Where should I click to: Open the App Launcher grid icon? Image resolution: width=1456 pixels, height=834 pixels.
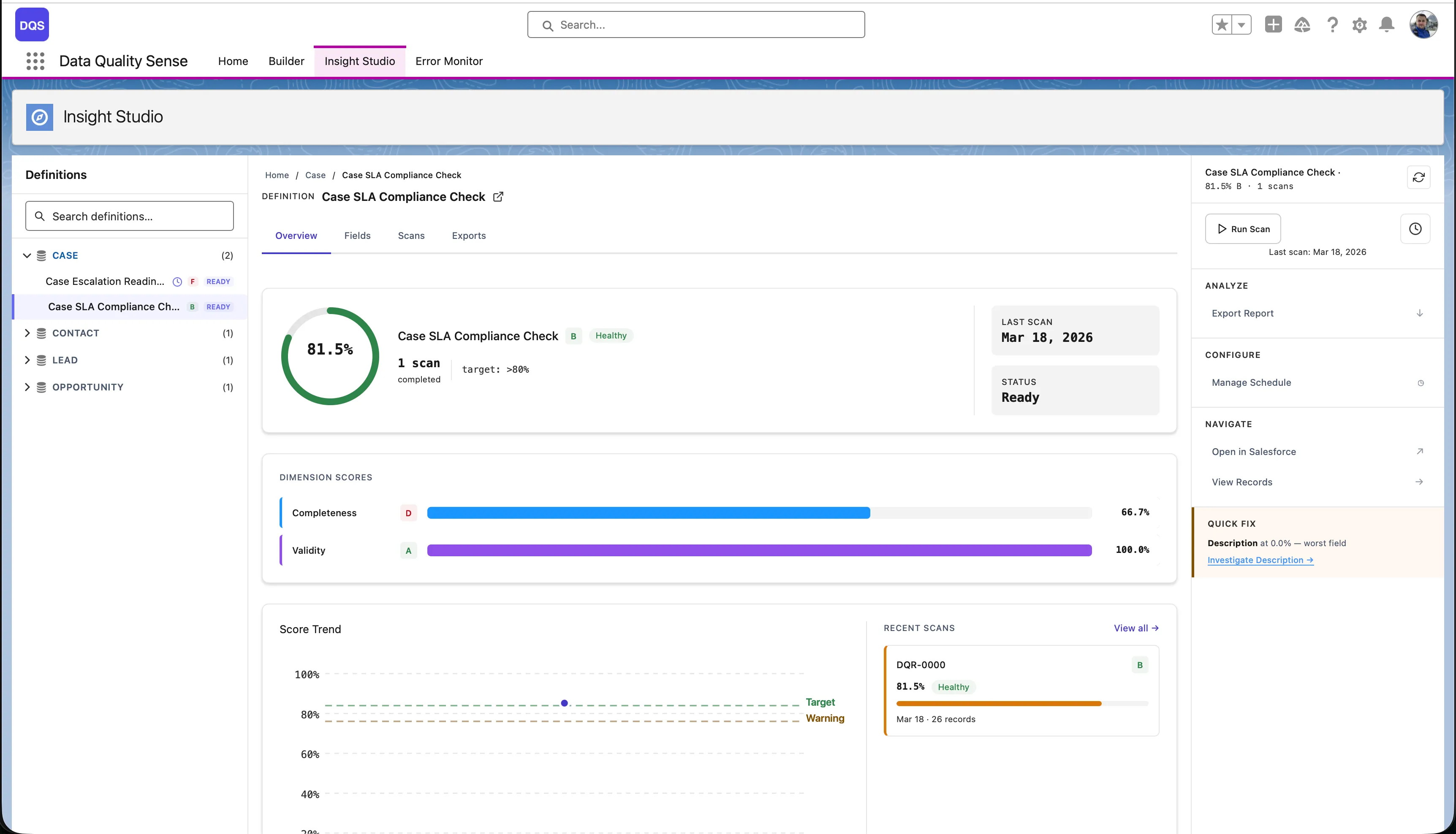click(x=35, y=61)
